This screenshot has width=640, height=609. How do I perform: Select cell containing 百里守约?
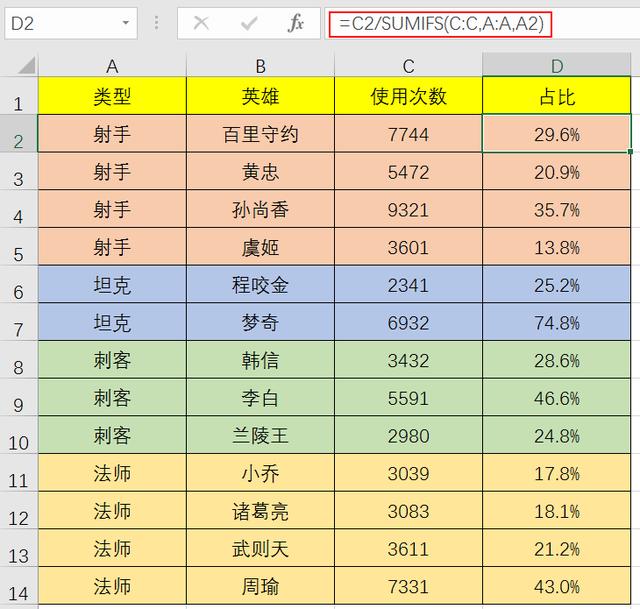click(x=260, y=134)
